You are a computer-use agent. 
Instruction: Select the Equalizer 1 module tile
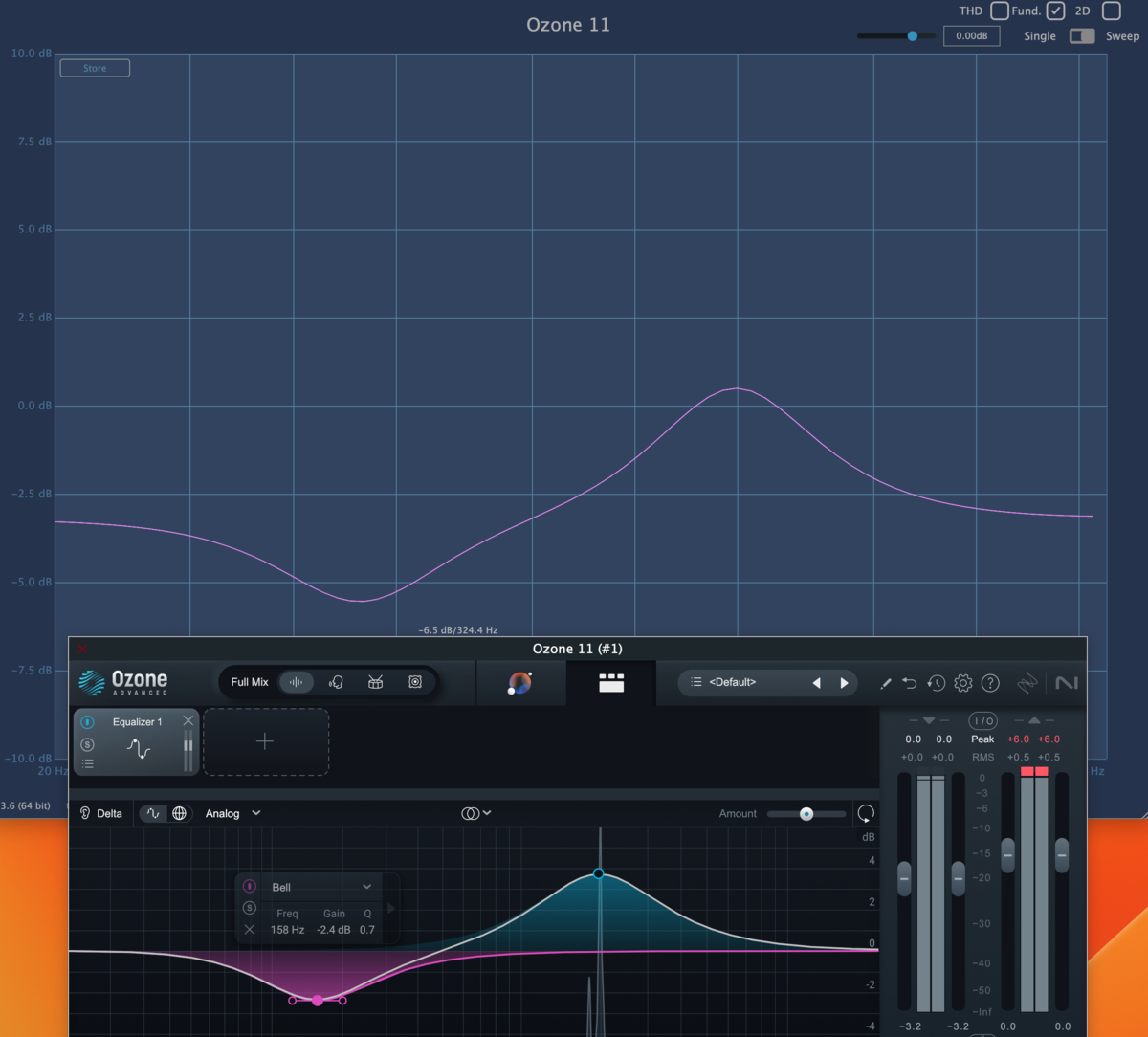tap(137, 741)
